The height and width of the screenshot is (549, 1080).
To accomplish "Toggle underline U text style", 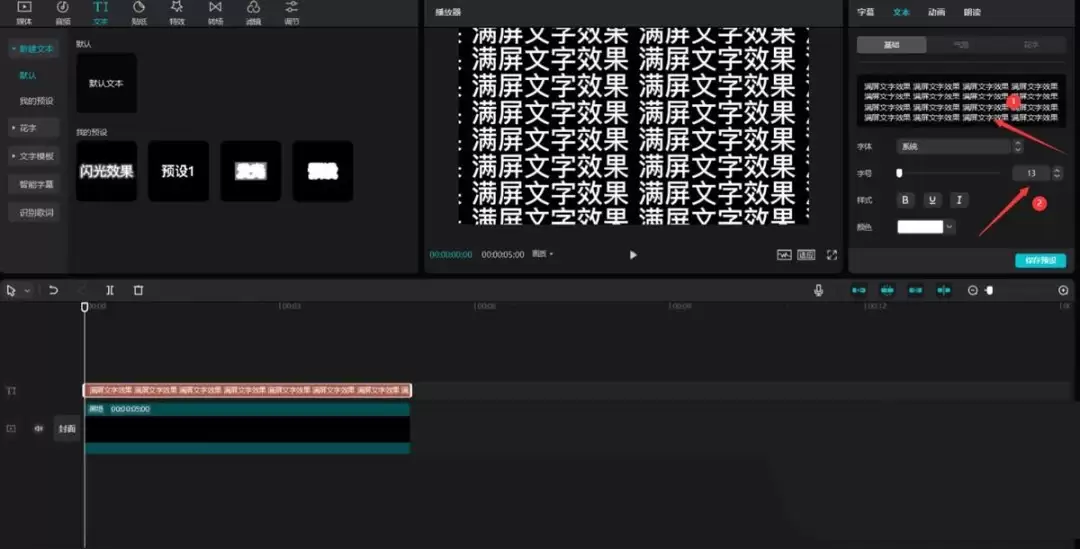I will click(932, 200).
